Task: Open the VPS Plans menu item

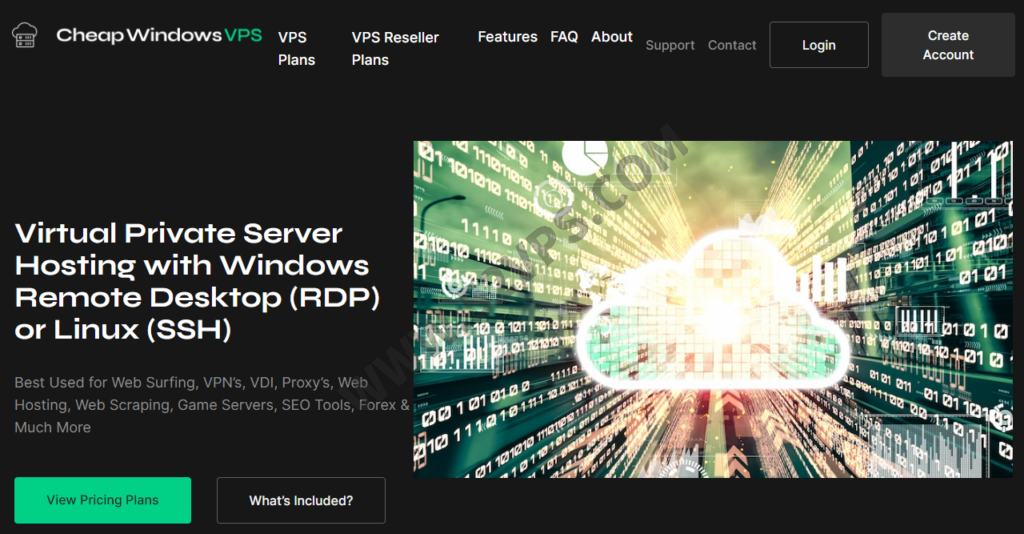Action: point(296,48)
